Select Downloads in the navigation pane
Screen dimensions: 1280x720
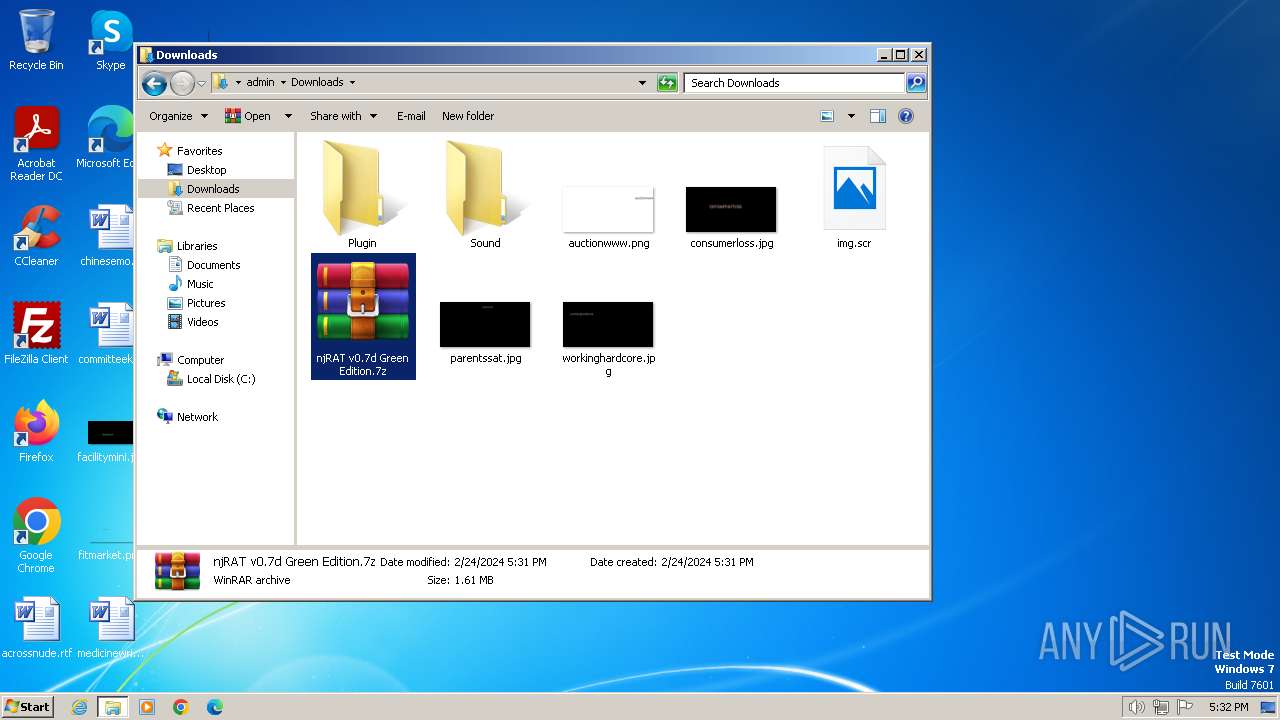pyautogui.click(x=213, y=189)
